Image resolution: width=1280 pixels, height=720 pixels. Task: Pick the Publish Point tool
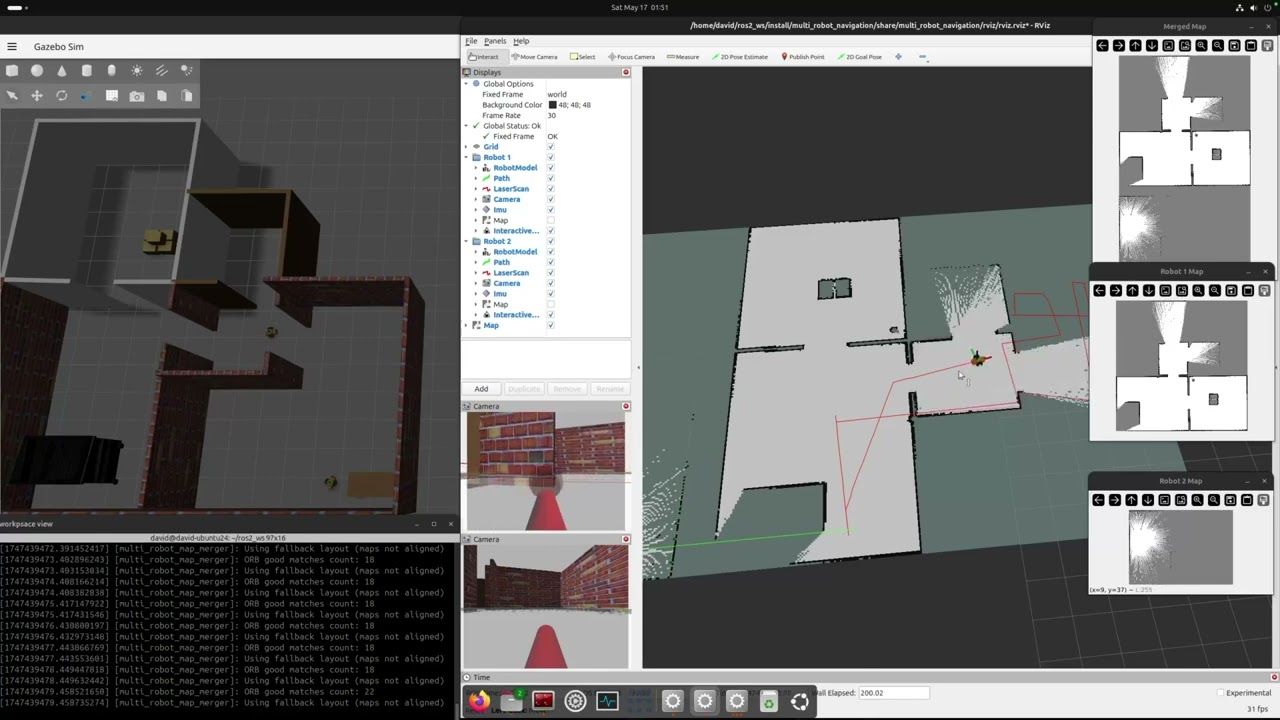803,57
